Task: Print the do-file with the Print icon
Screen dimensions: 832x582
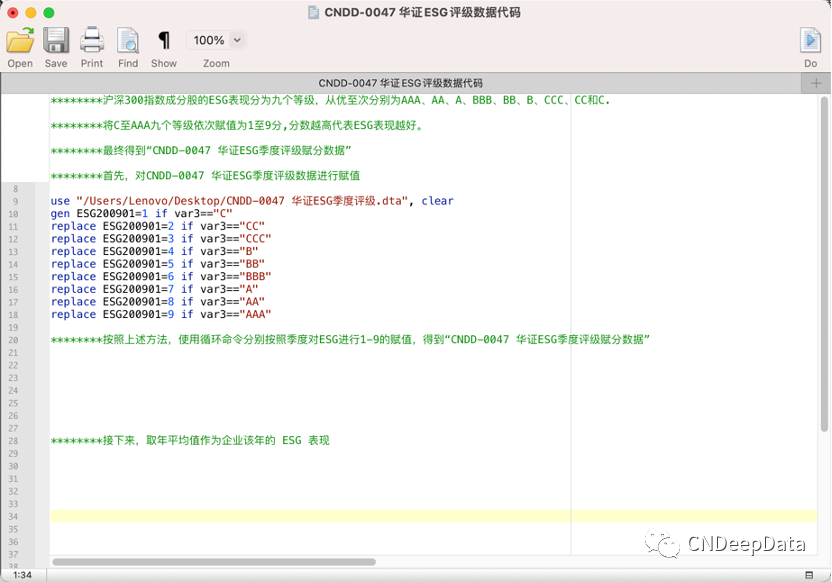Action: click(x=92, y=40)
